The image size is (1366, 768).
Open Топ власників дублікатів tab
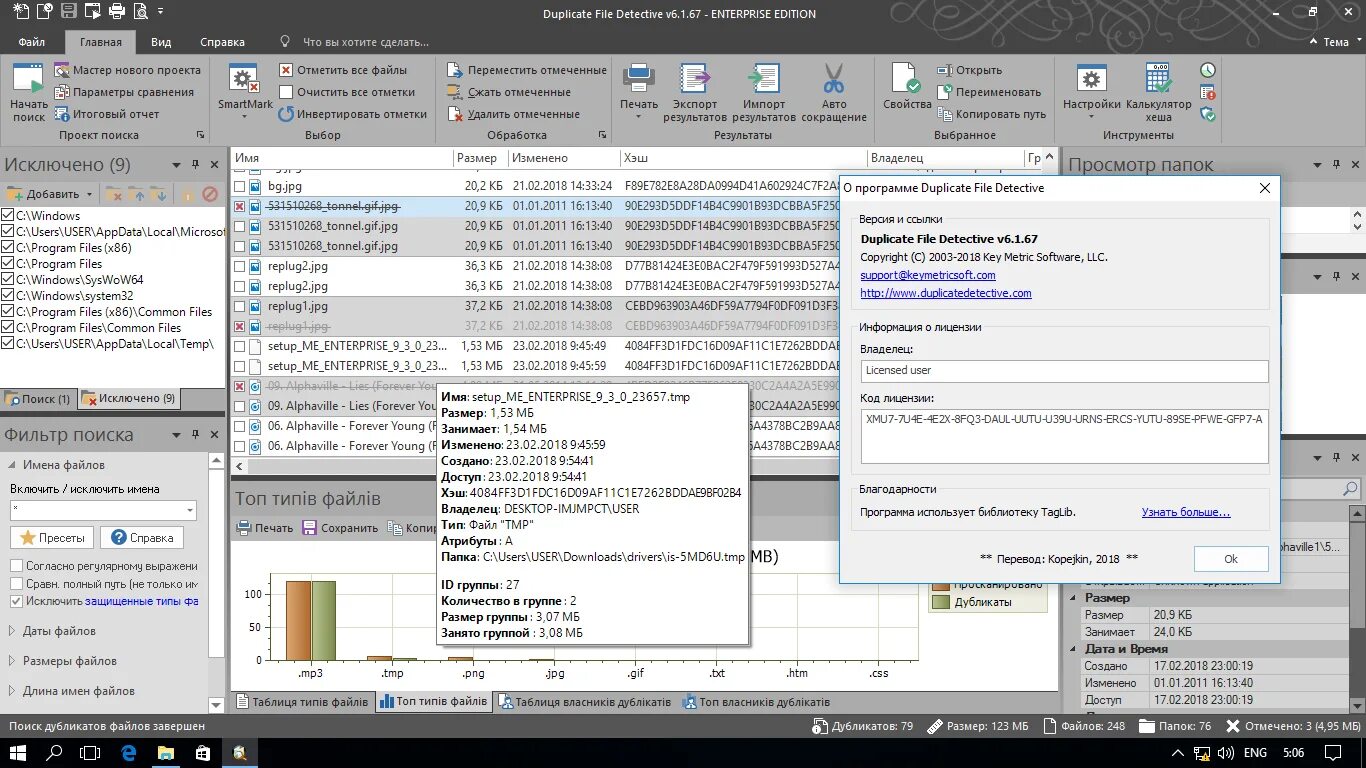click(756, 702)
